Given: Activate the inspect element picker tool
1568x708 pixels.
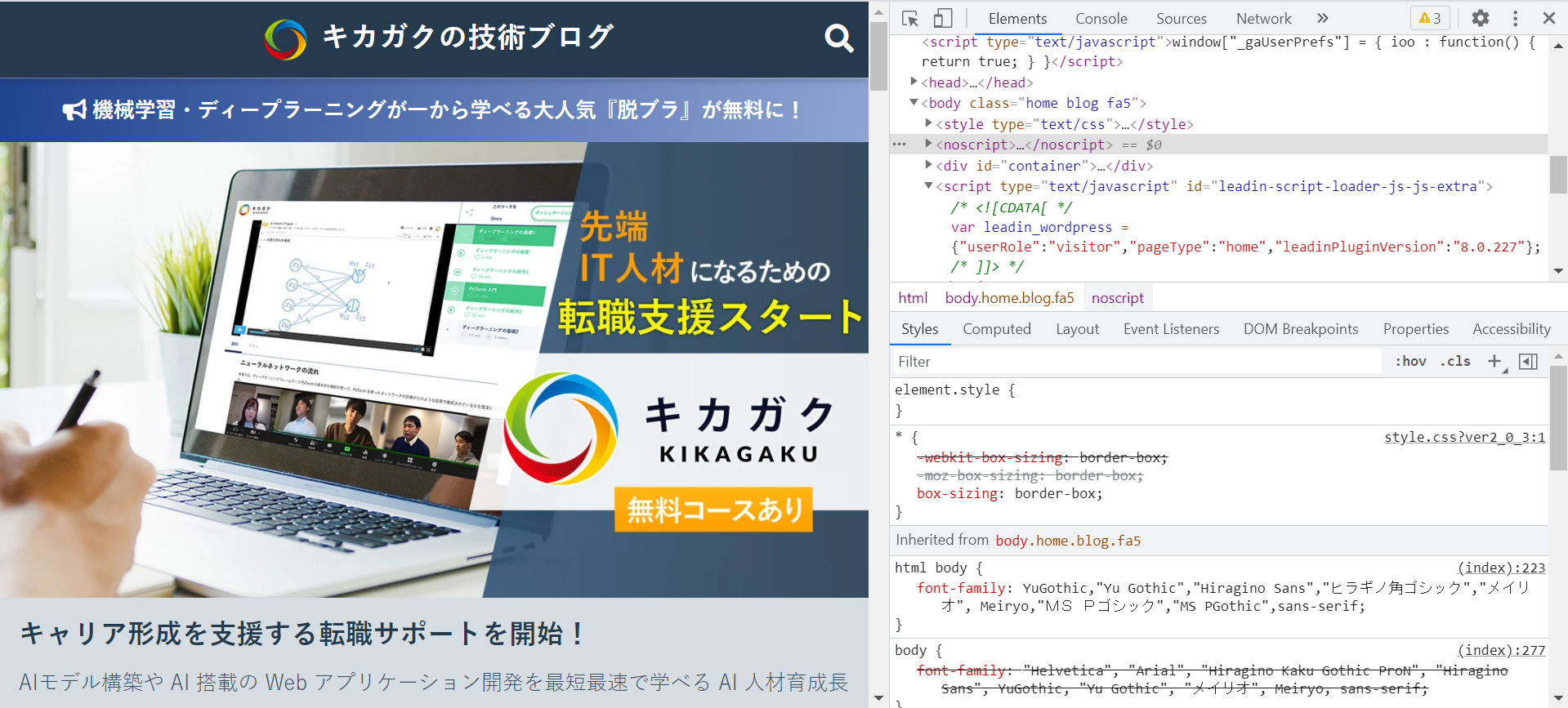Looking at the screenshot, I should 910,18.
